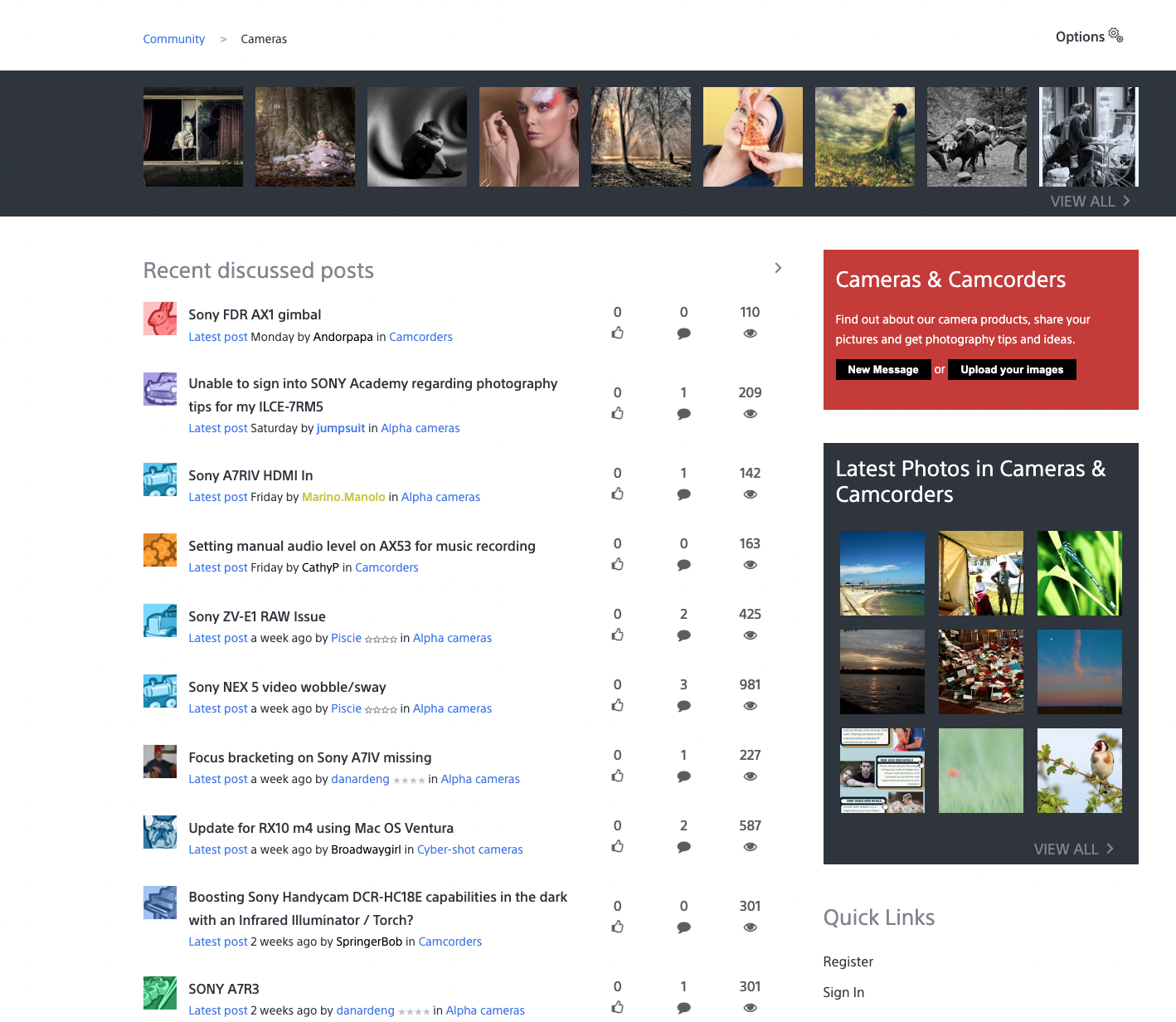Click views eye icon for Sony FDR AX1 gimbal

tap(751, 333)
